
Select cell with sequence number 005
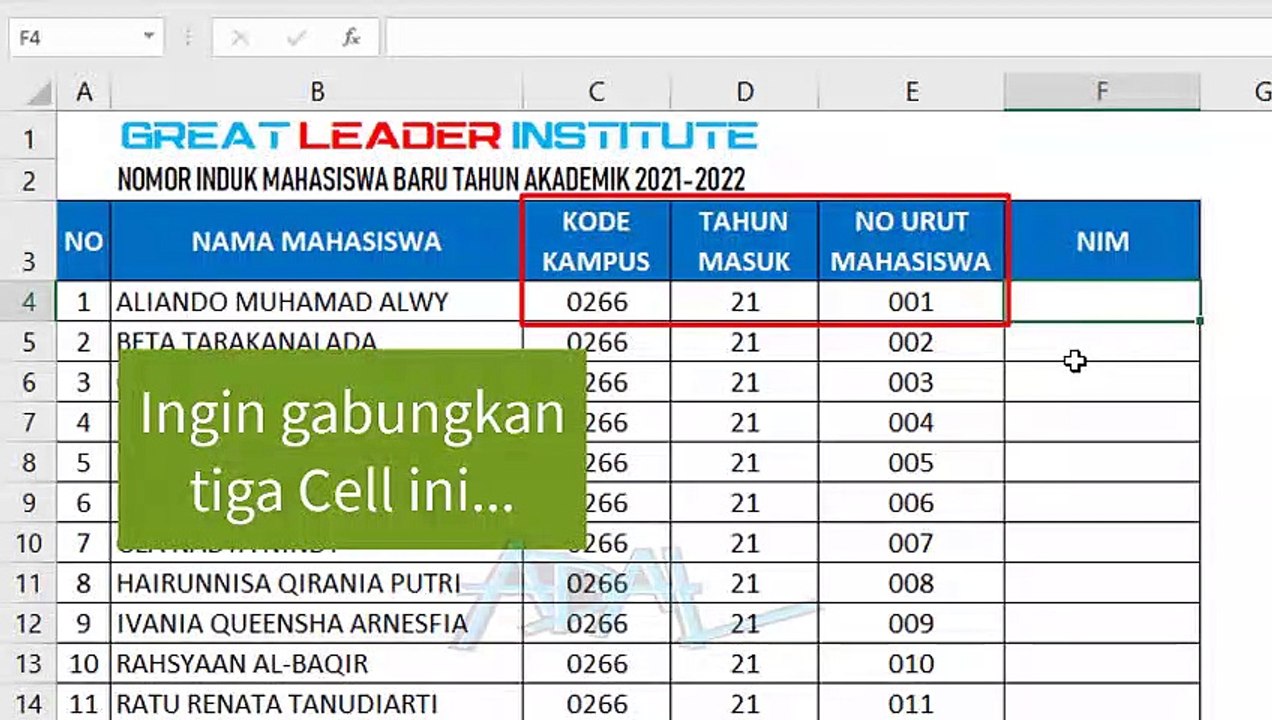tap(912, 463)
